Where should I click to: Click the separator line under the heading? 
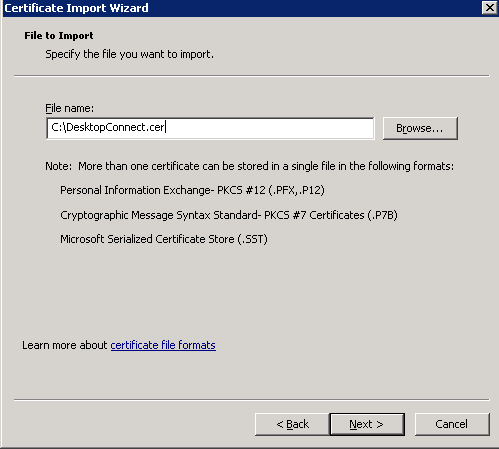click(x=252, y=76)
